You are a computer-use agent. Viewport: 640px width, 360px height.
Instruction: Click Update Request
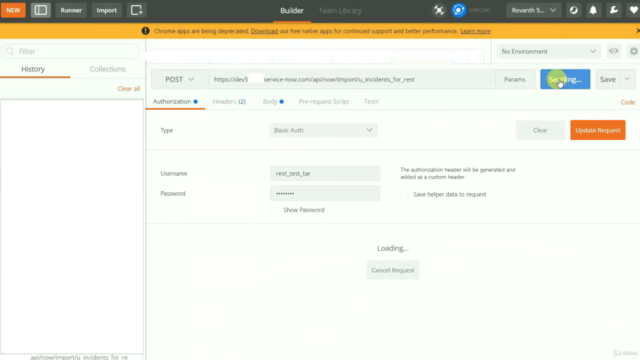coord(598,130)
